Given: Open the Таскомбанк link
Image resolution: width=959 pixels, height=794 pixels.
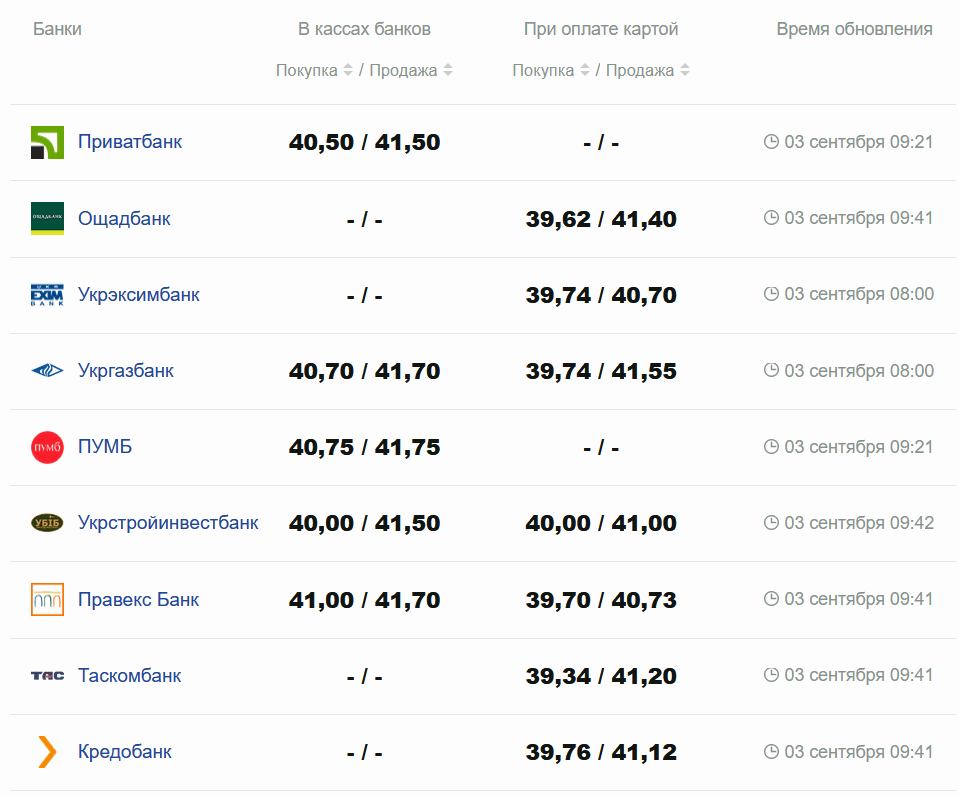Looking at the screenshot, I should pyautogui.click(x=130, y=676).
